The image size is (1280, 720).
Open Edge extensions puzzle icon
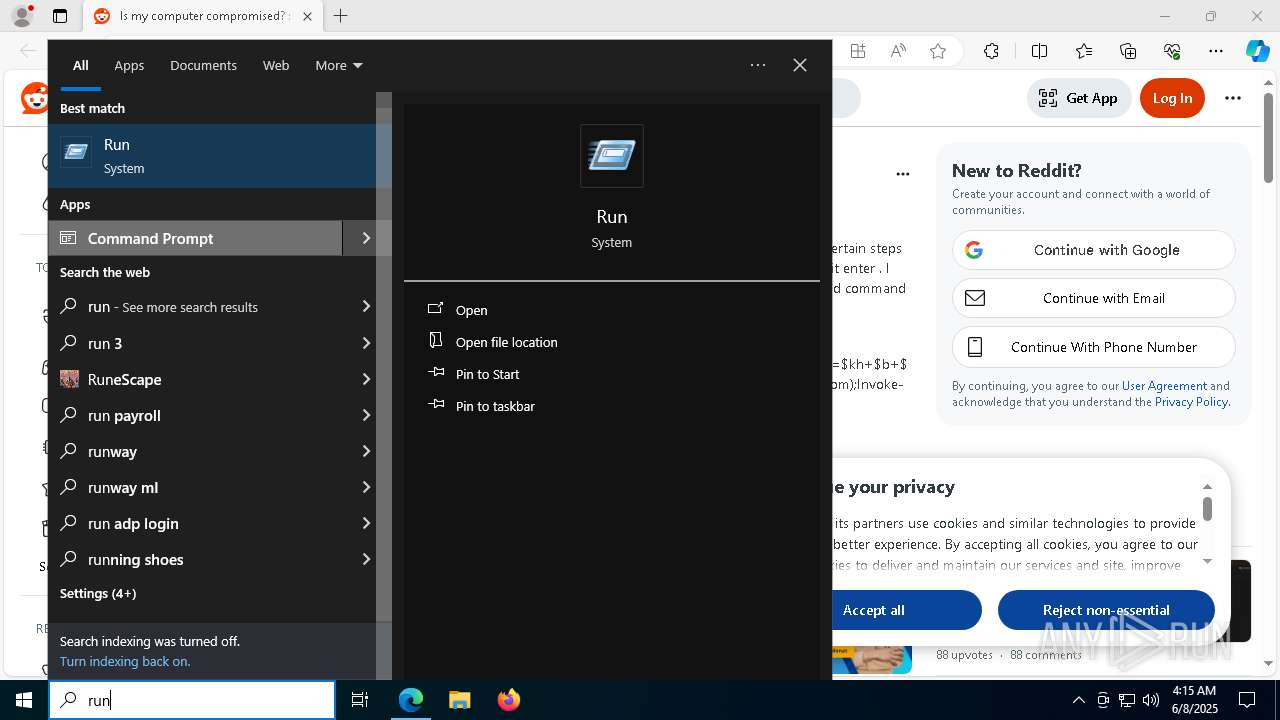[991, 51]
